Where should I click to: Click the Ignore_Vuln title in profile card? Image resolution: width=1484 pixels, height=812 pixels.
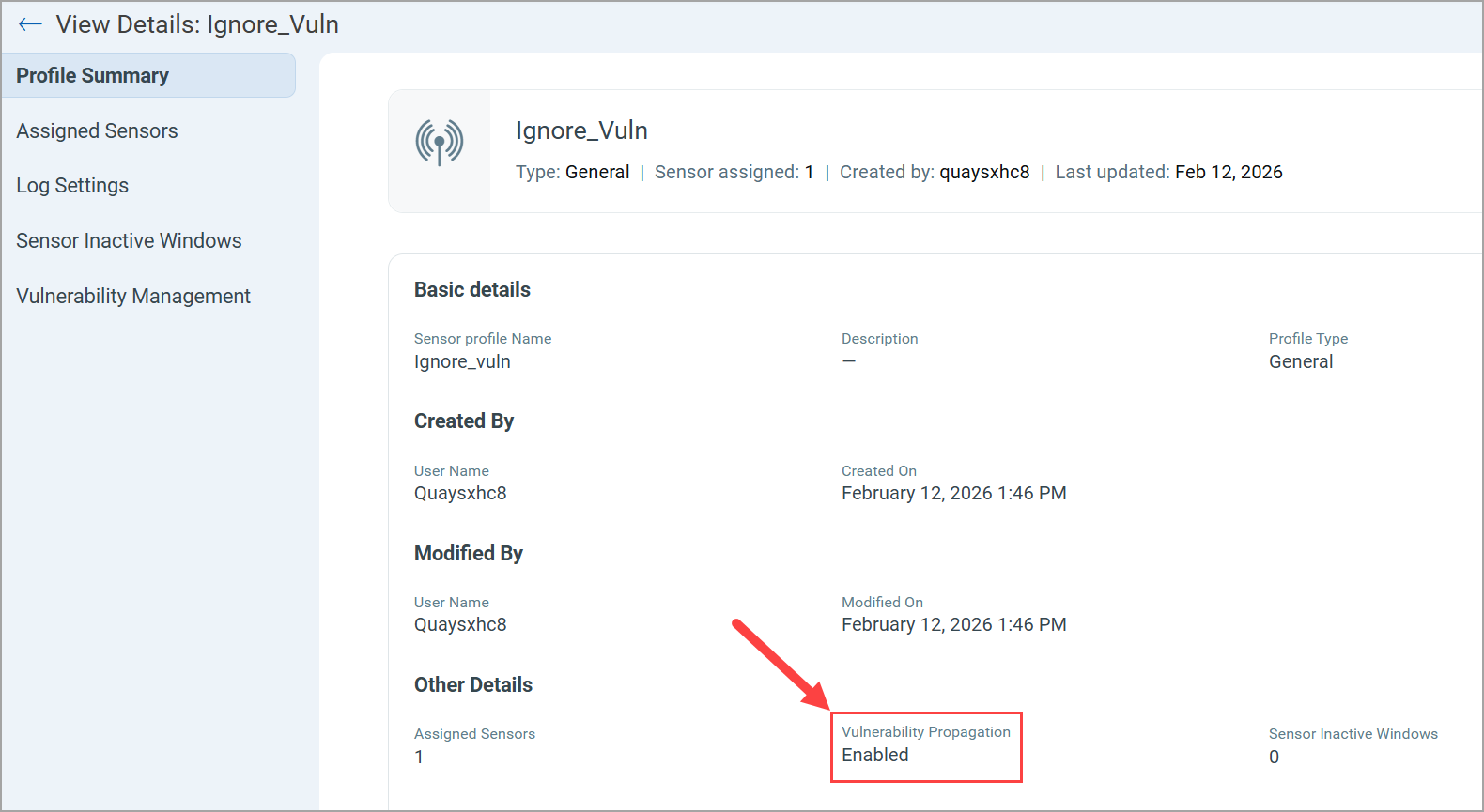(581, 130)
